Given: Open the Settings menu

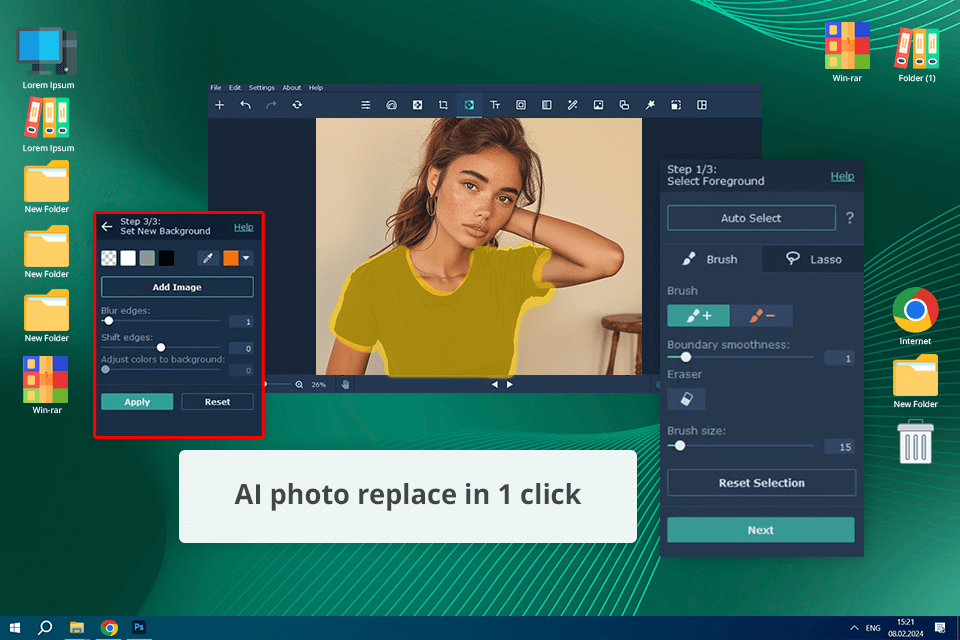Looking at the screenshot, I should pyautogui.click(x=261, y=88).
